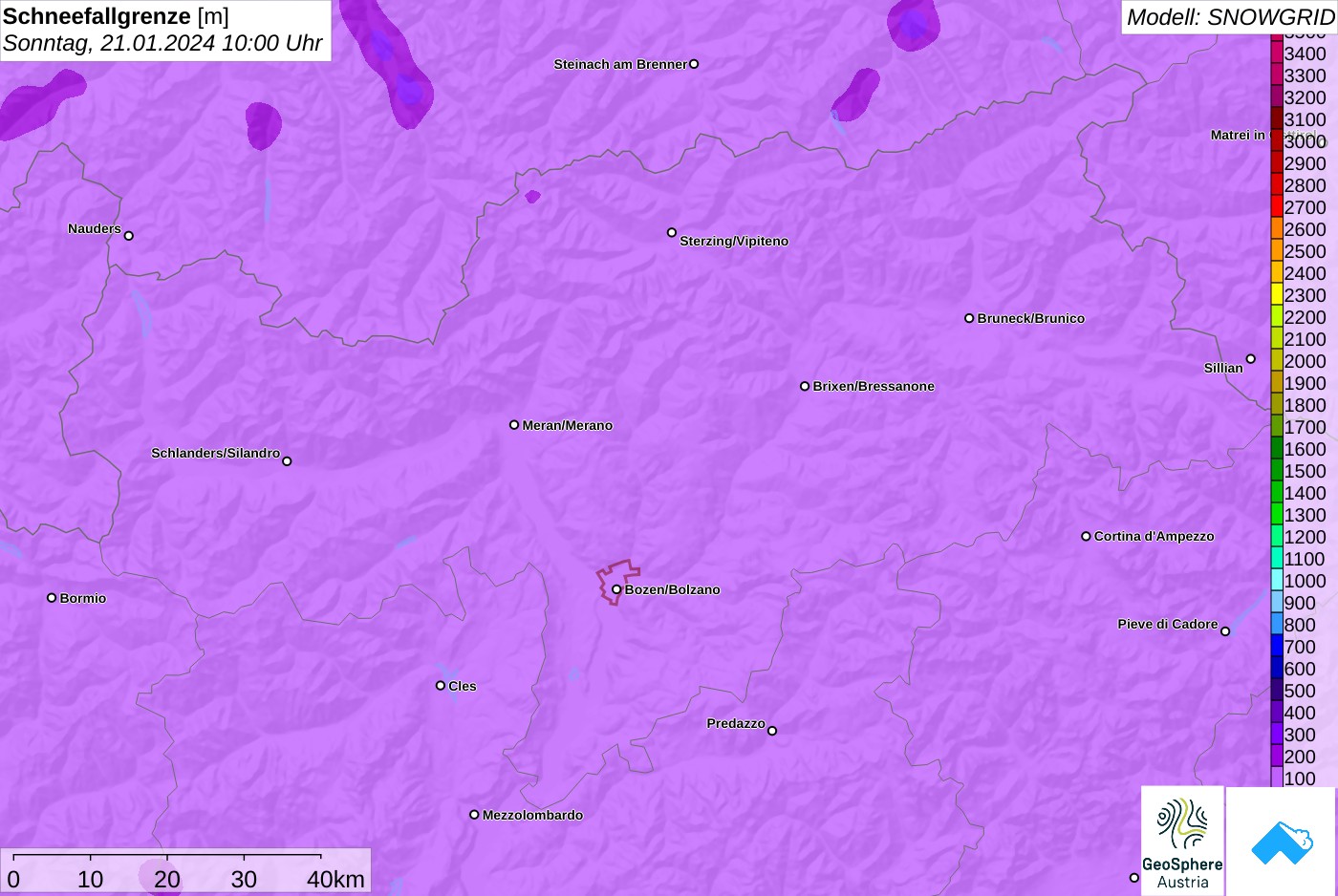The height and width of the screenshot is (896, 1338).
Task: Click the "100" legend value
Action: coord(1300,779)
